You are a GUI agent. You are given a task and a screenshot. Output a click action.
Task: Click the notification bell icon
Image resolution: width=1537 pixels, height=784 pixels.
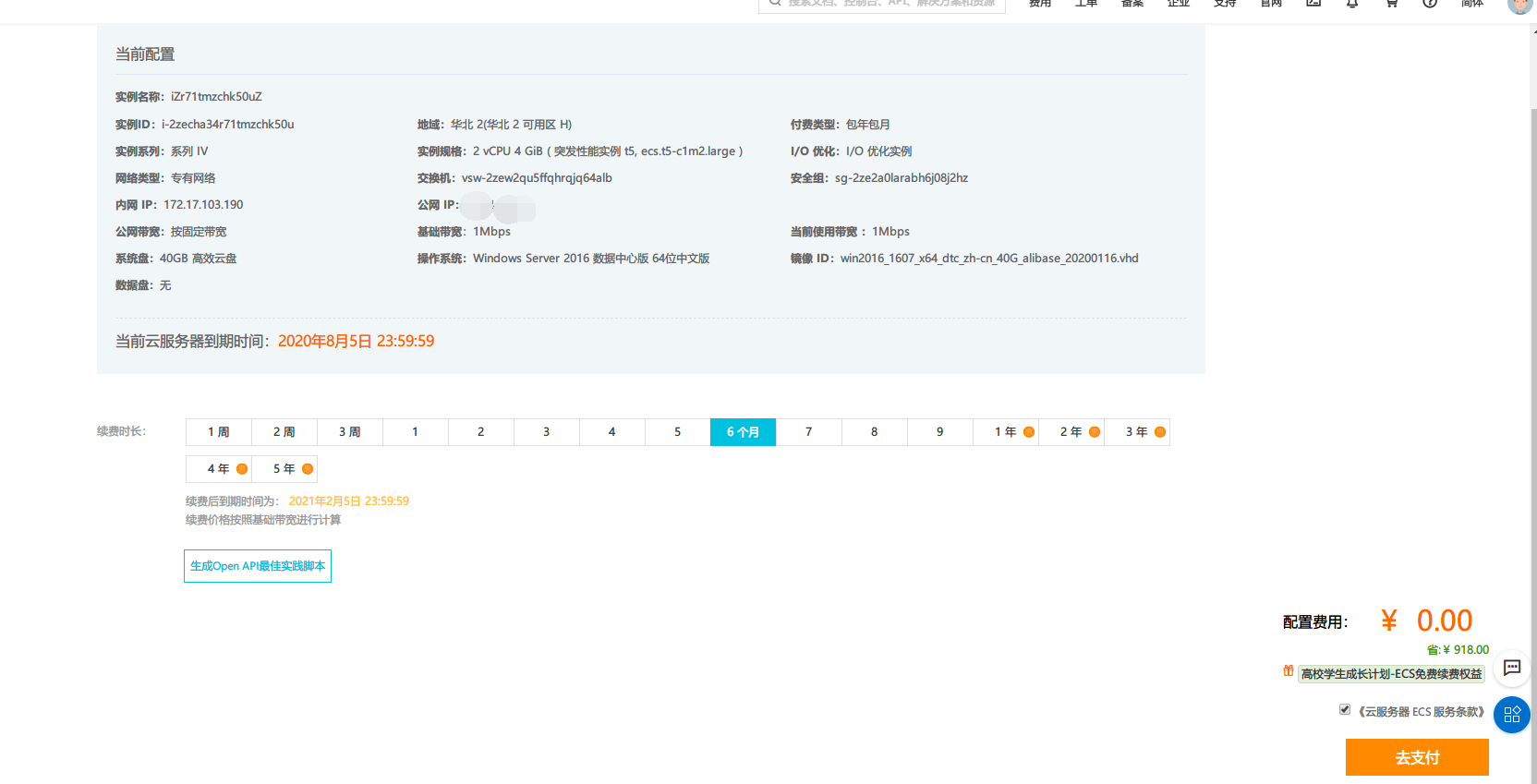[x=1352, y=4]
